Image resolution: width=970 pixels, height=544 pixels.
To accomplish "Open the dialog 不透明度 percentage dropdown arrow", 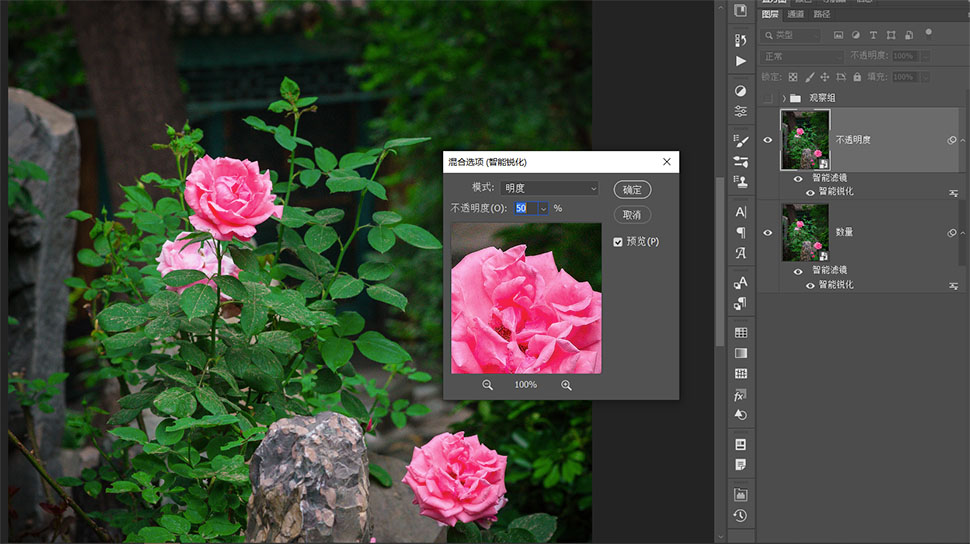I will click(x=543, y=209).
